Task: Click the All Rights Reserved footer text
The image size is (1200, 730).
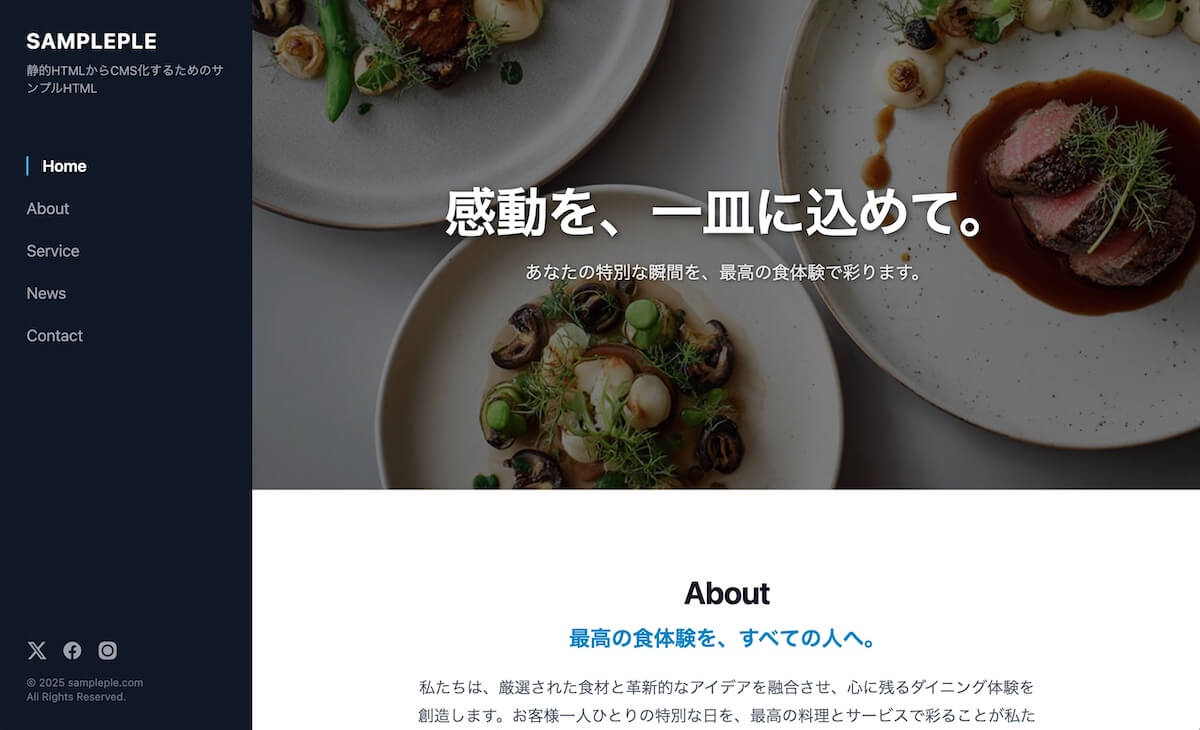Action: coord(76,697)
